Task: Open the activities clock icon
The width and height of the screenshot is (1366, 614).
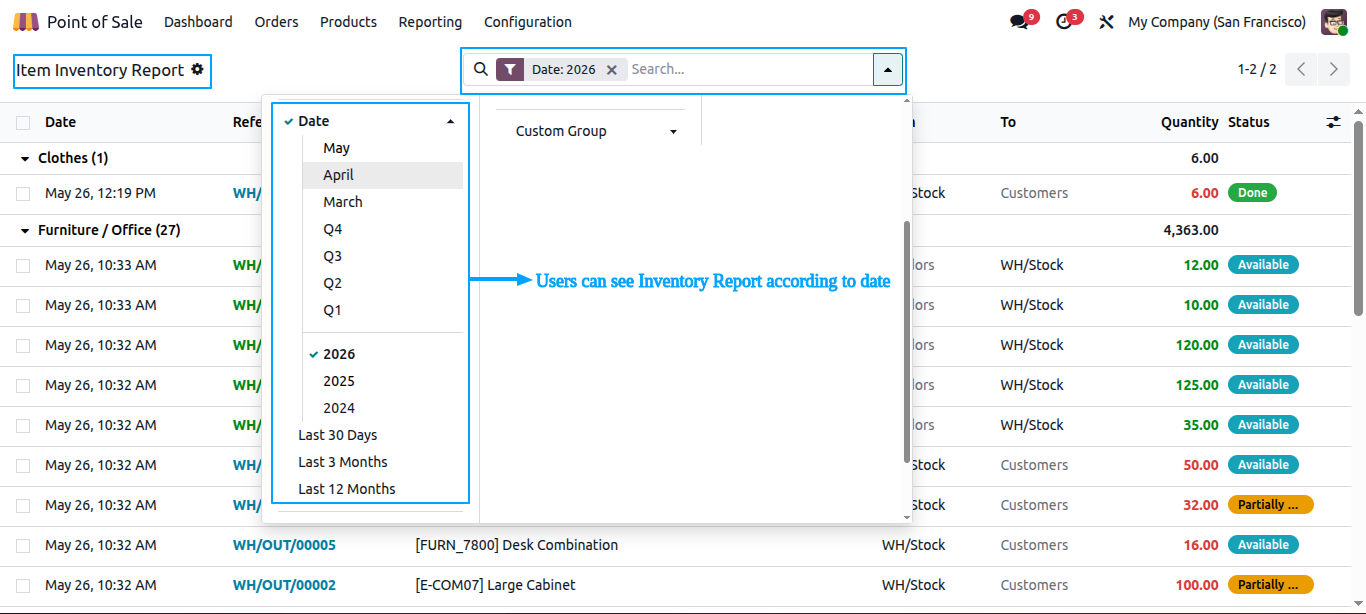Action: pyautogui.click(x=1063, y=22)
